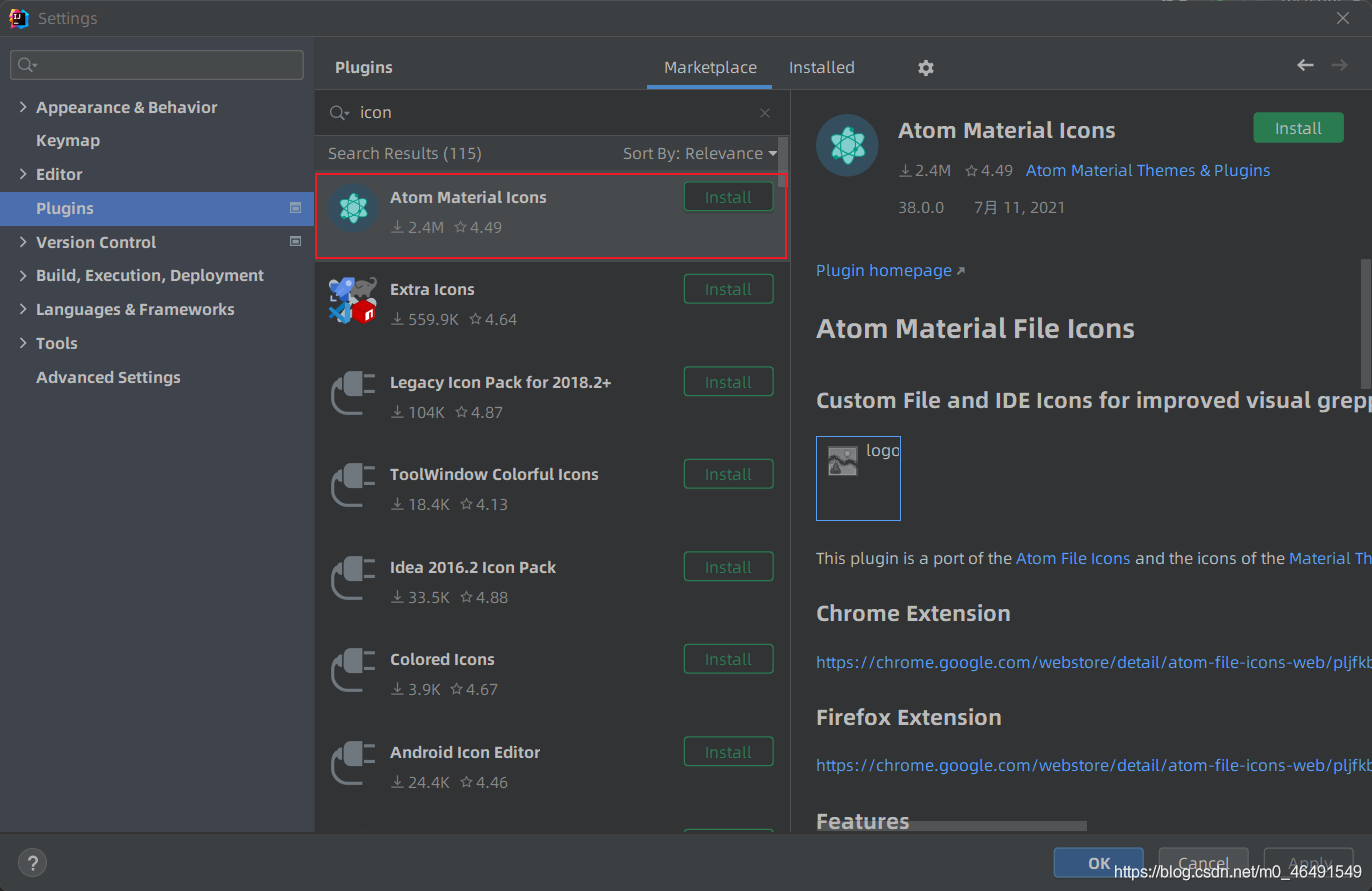Open help with the question mark button

click(x=32, y=863)
